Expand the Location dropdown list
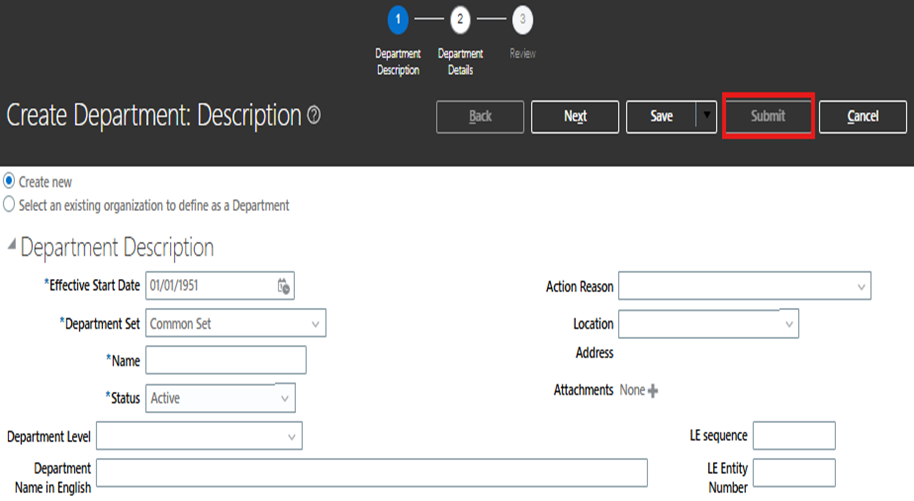The image size is (914, 501). click(x=788, y=324)
